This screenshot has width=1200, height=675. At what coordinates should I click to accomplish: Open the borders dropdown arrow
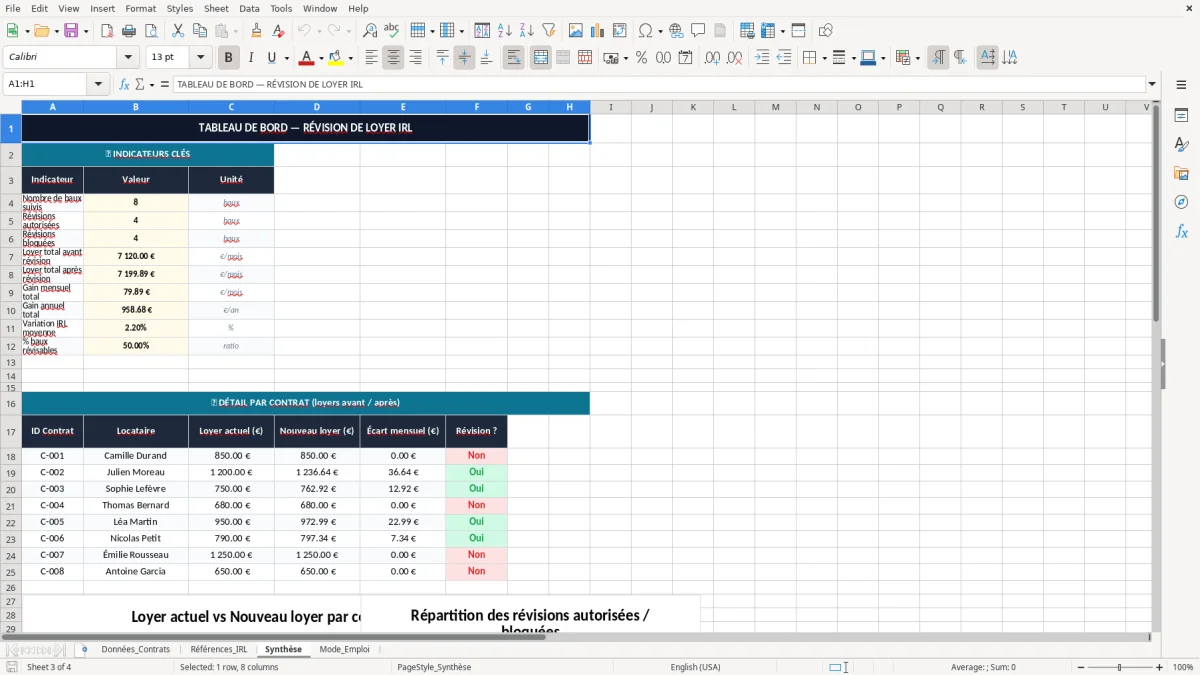[823, 58]
